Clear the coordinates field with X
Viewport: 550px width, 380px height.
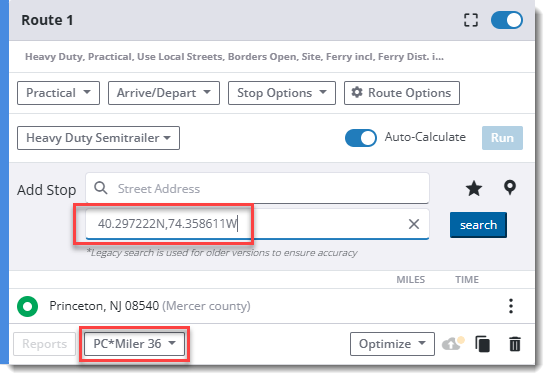tap(414, 224)
